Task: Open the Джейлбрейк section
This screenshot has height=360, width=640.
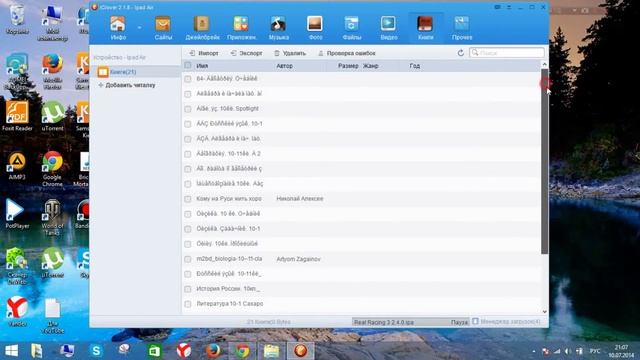Action: point(202,28)
